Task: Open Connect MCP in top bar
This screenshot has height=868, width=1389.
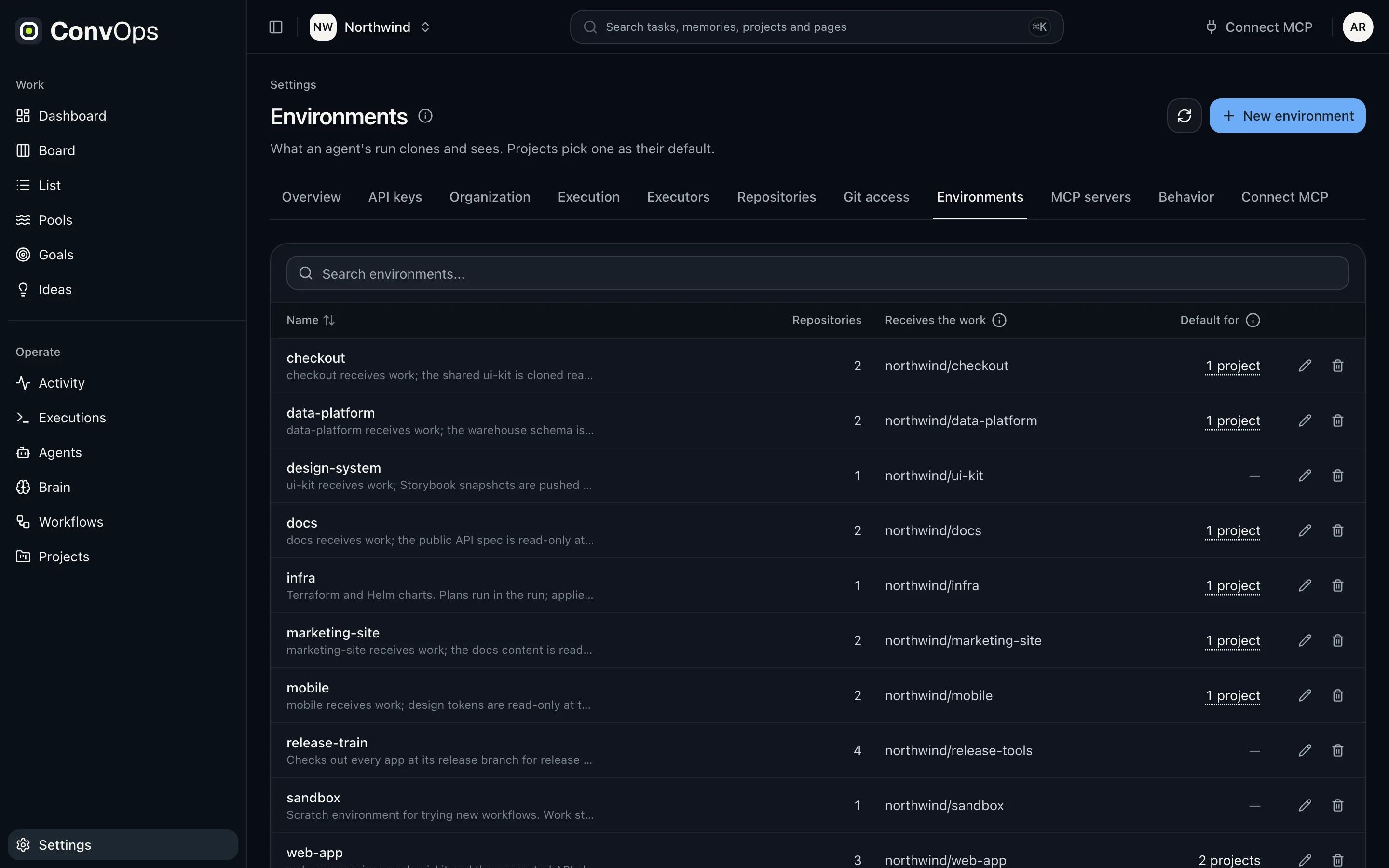Action: tap(1259, 27)
